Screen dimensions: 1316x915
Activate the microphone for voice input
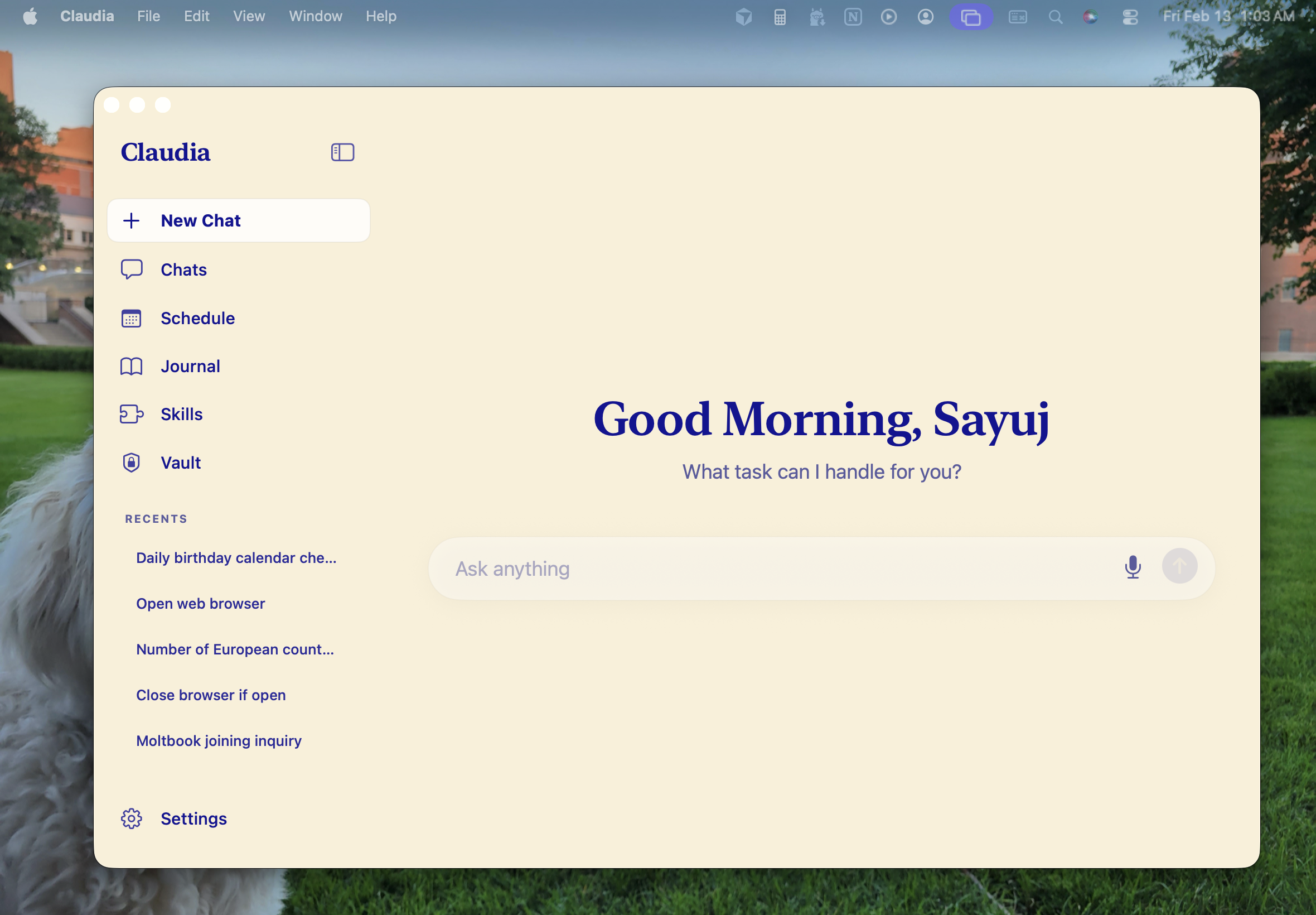click(x=1132, y=567)
